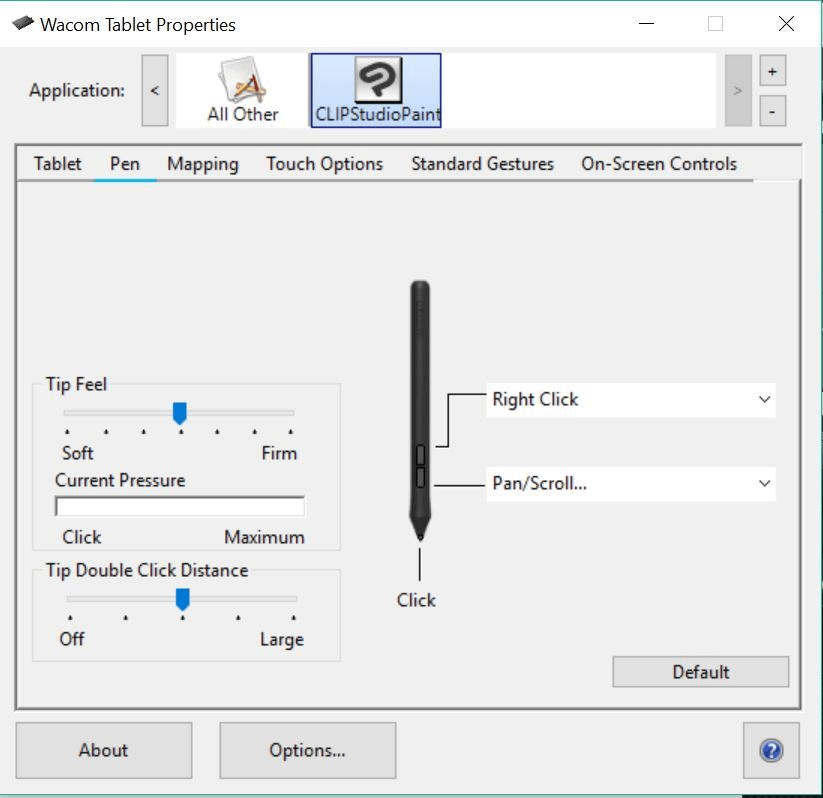This screenshot has width=823, height=798.
Task: Select the CLIPStudioPaint application icon
Action: (376, 90)
